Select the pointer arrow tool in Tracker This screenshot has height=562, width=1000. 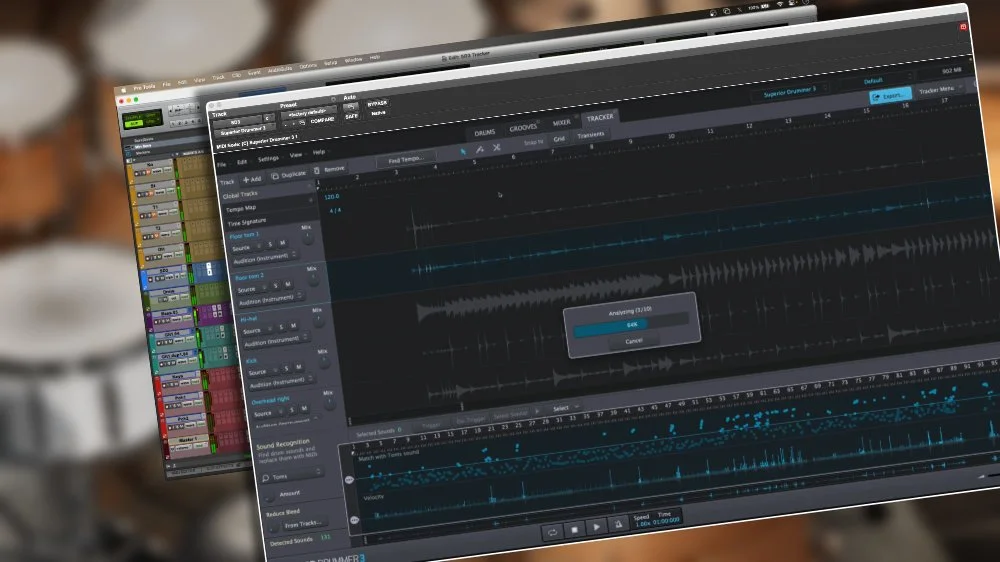(x=463, y=152)
